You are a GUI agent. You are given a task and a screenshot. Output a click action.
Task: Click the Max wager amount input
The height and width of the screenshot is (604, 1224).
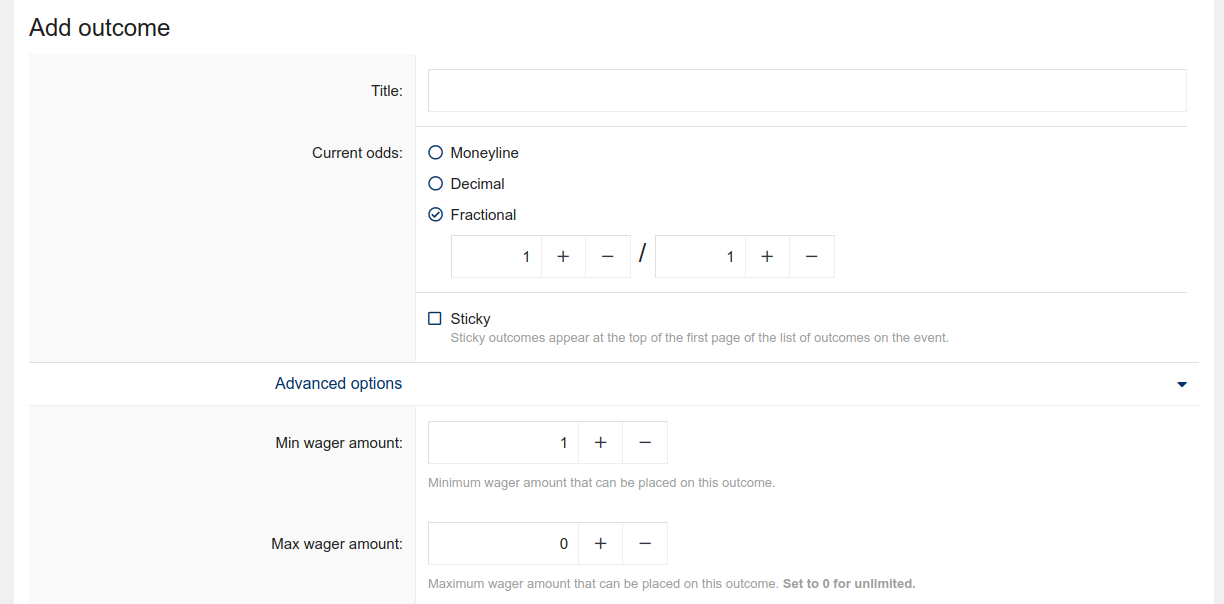coord(503,544)
